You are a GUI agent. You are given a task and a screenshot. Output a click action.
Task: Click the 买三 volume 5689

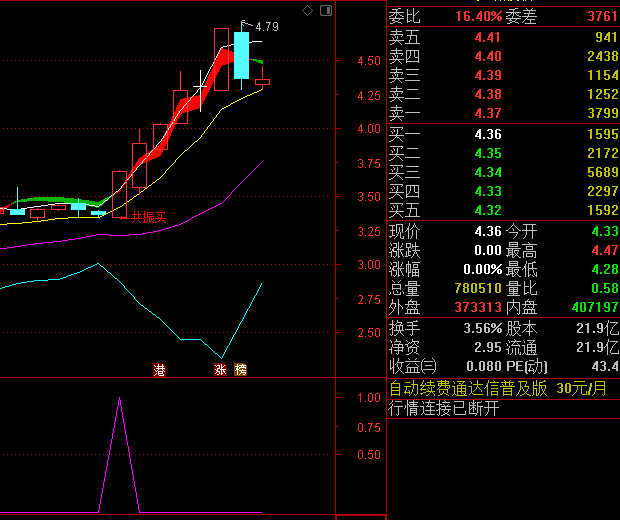pyautogui.click(x=603, y=172)
